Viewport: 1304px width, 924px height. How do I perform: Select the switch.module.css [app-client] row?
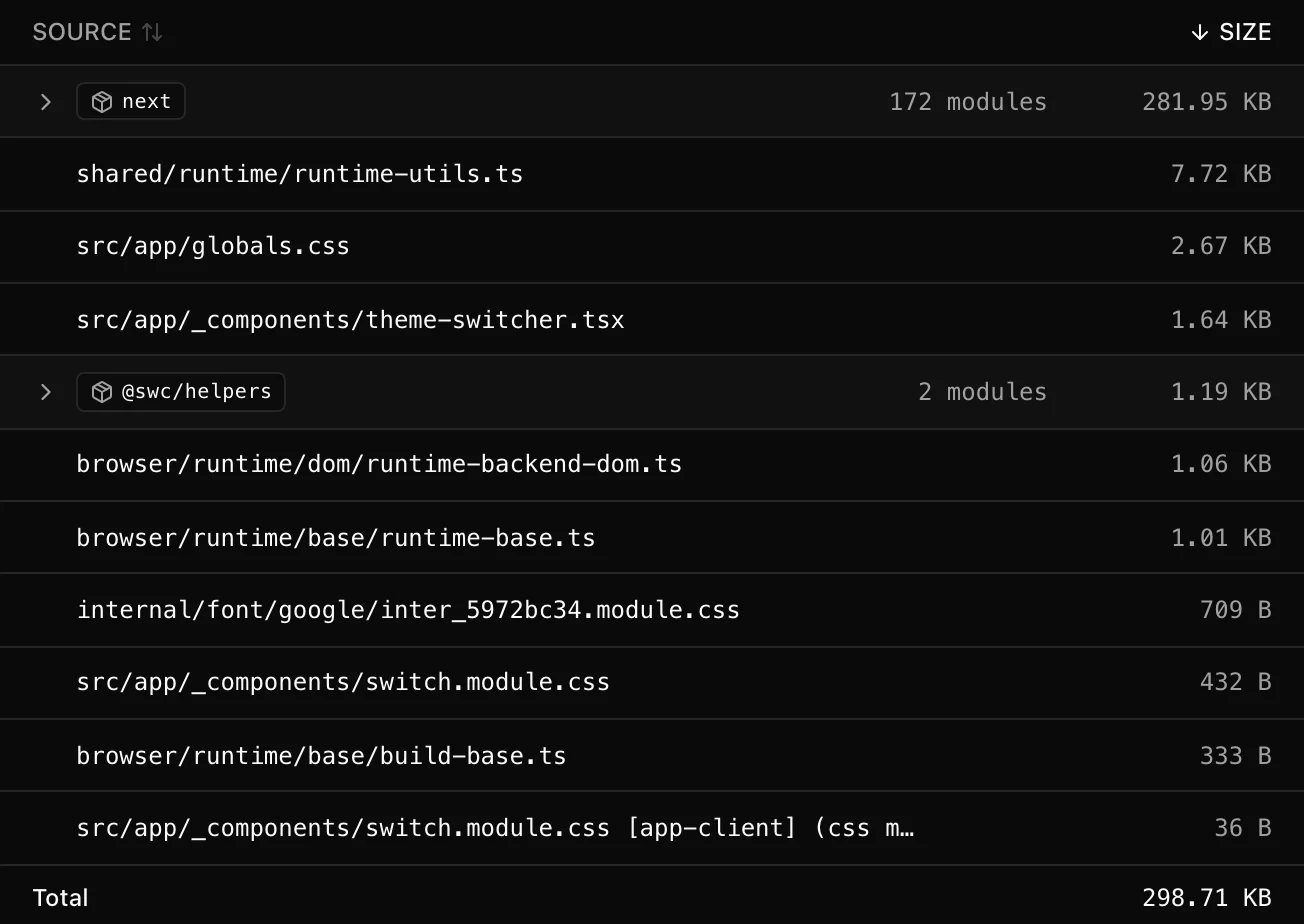(652, 828)
